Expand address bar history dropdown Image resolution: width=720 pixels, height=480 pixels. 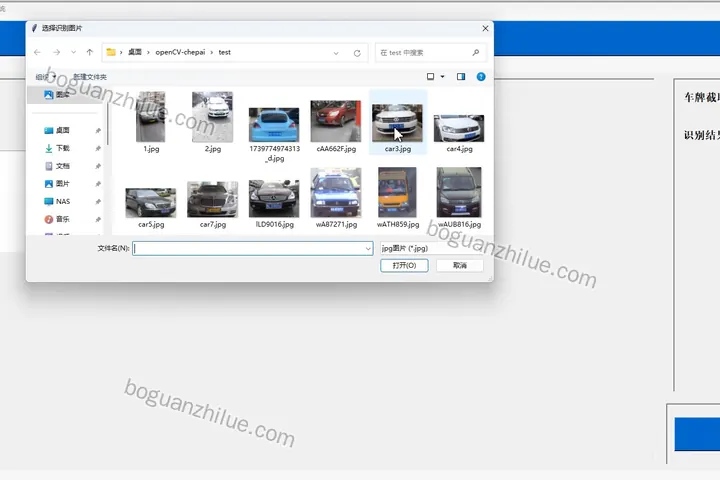point(336,53)
